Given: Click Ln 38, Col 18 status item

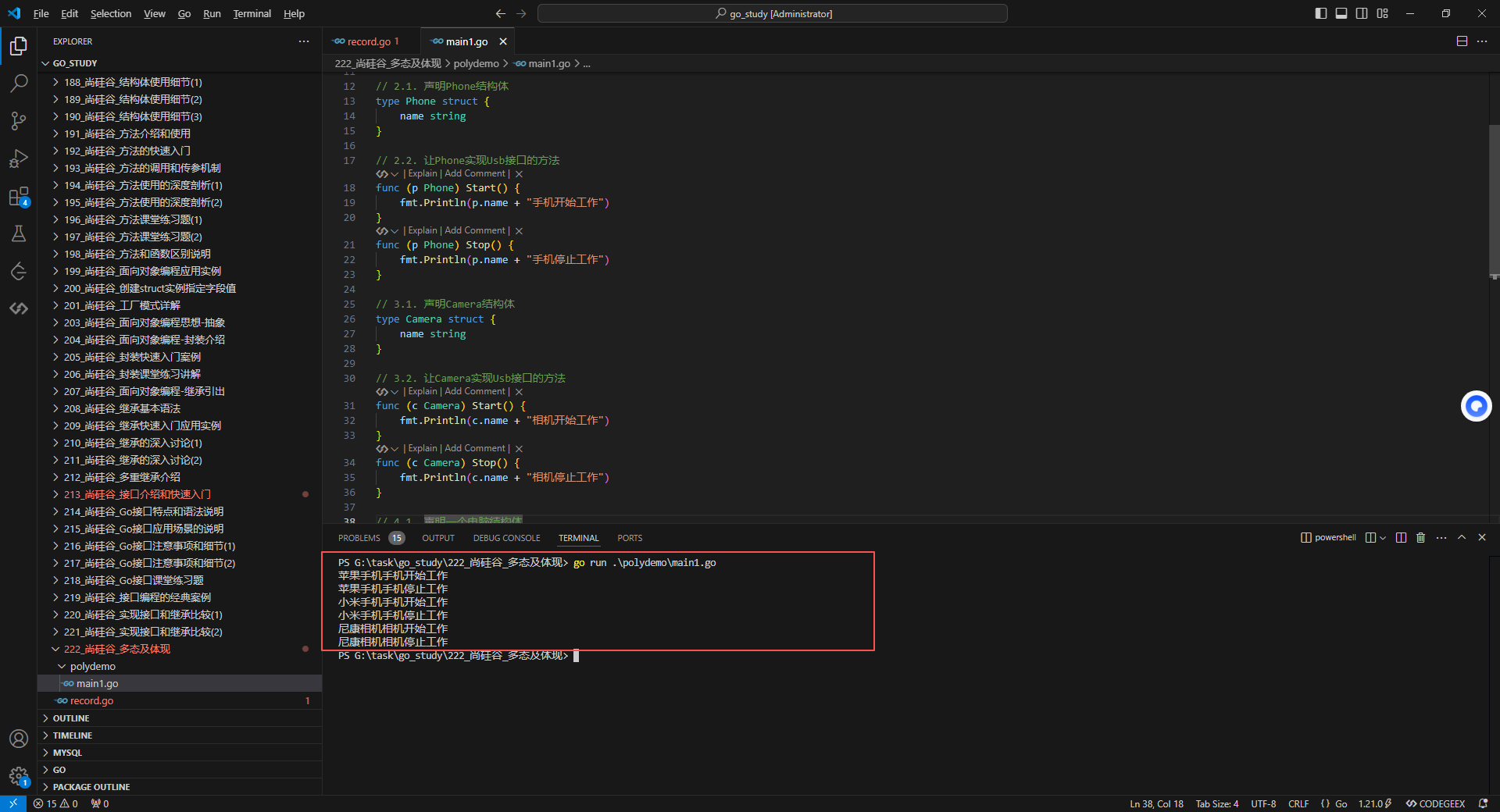Looking at the screenshot, I should pos(1156,803).
